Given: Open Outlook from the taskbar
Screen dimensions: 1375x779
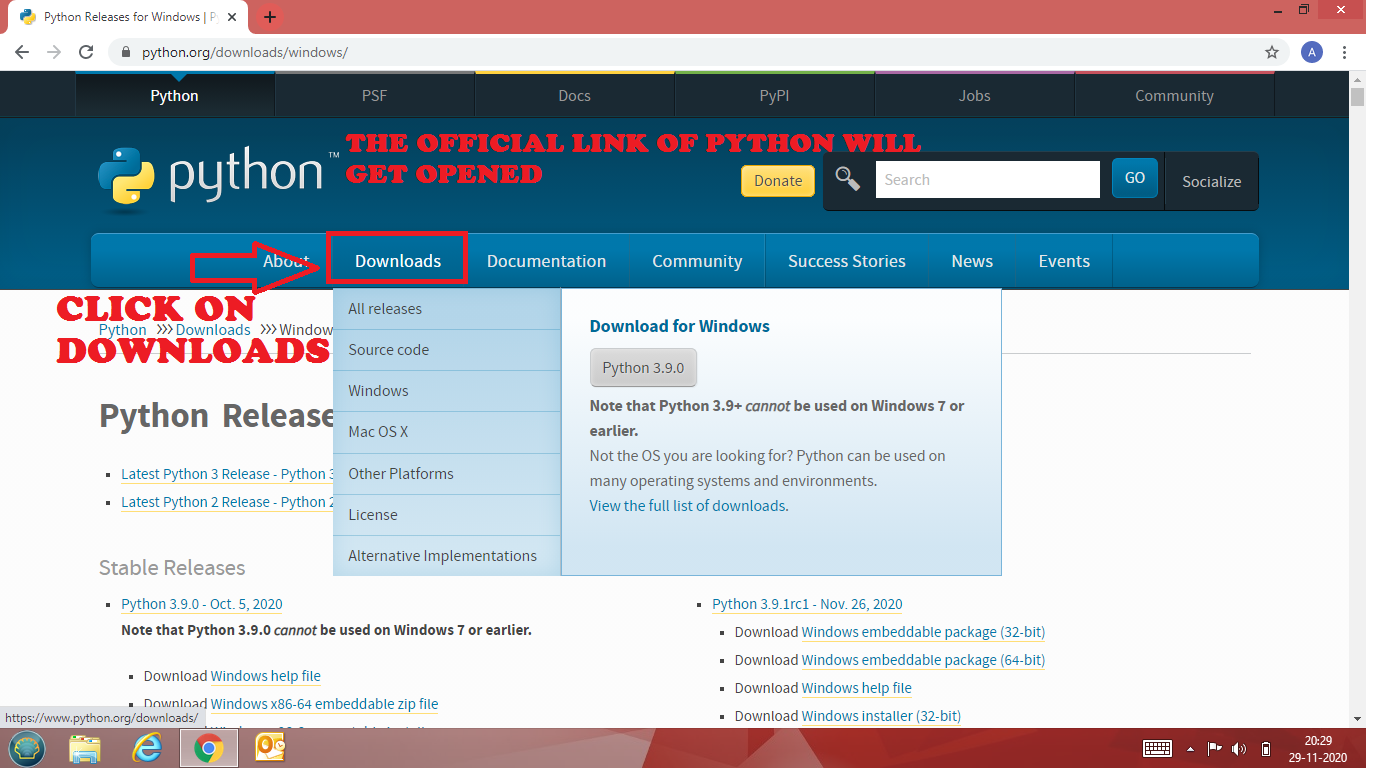Looking at the screenshot, I should (269, 748).
